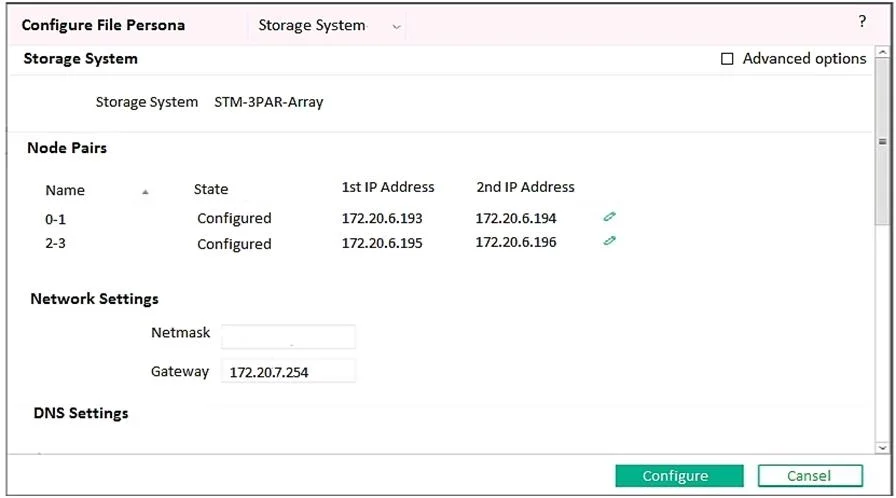Click the 1st IP Address column header
Viewport: 896px width, 498px height.
(388, 187)
